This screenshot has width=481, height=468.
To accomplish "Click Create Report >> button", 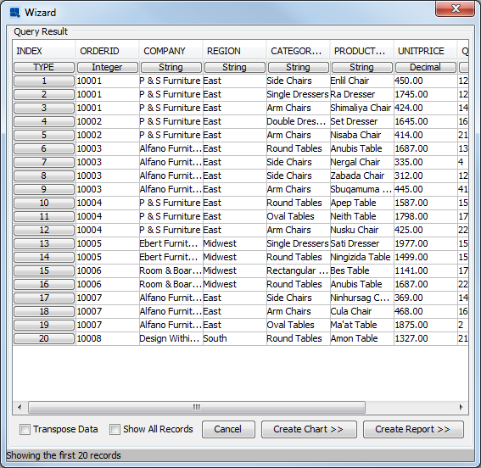I will [x=413, y=429].
